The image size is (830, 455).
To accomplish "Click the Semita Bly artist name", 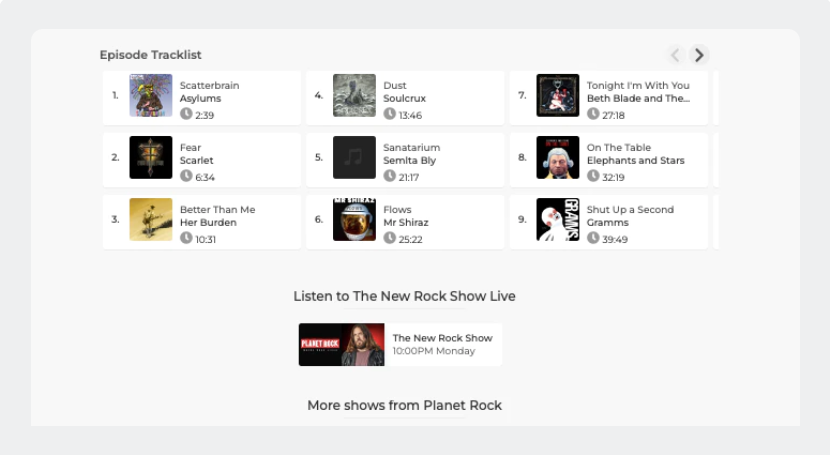I will pyautogui.click(x=410, y=161).
